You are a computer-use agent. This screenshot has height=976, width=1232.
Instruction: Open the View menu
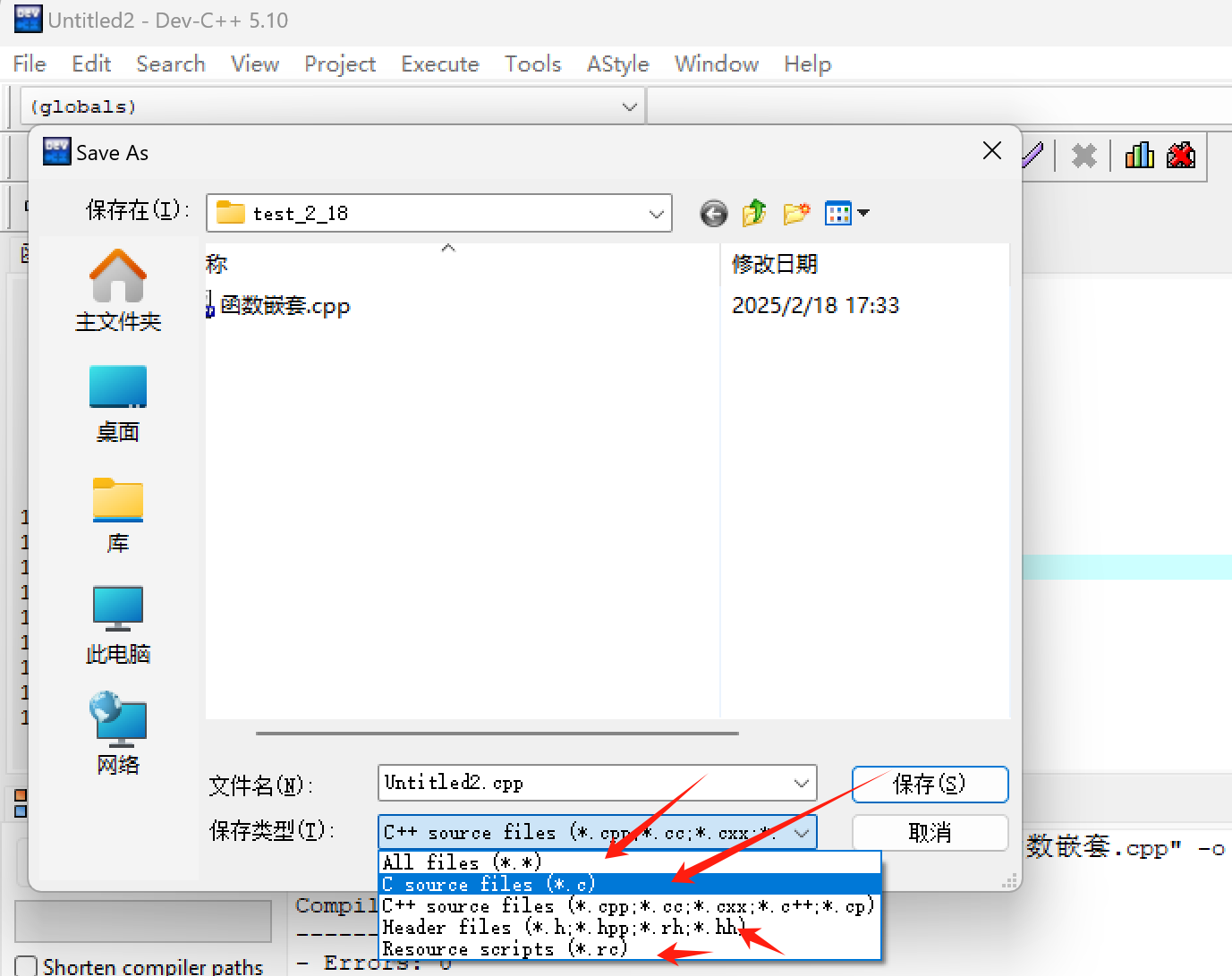point(255,64)
